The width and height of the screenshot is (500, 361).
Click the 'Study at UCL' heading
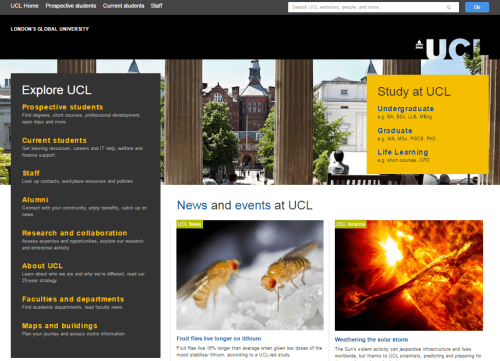point(414,92)
